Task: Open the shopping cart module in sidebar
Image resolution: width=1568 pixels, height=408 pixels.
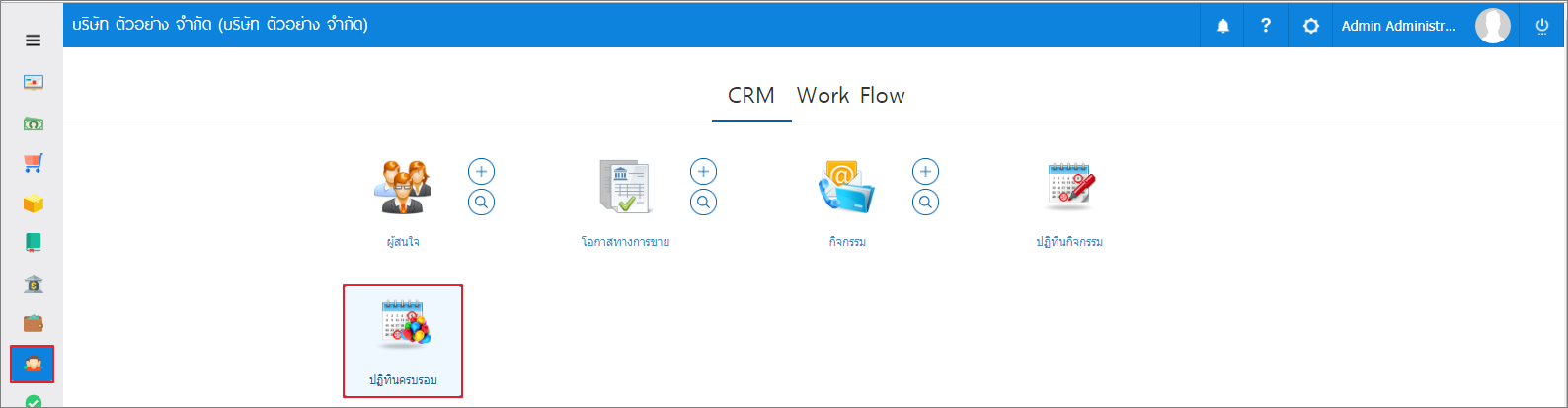Action: pos(33,163)
